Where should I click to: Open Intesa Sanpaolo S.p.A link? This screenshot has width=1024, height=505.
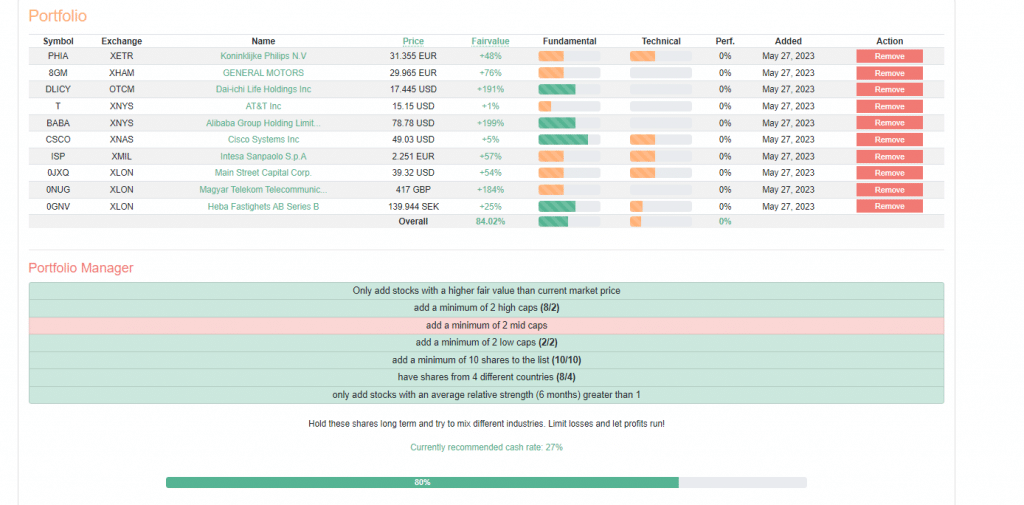[x=263, y=157]
